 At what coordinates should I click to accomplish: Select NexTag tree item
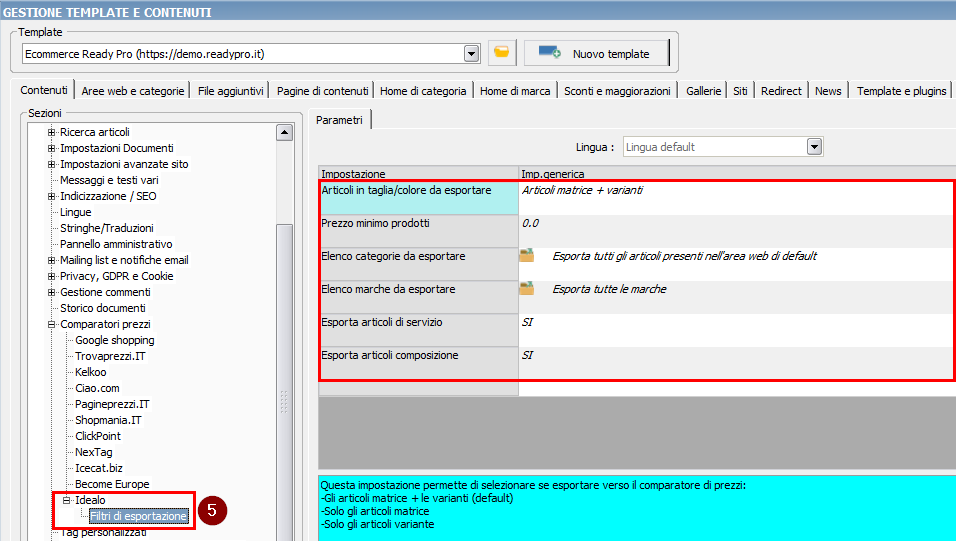tap(93, 452)
